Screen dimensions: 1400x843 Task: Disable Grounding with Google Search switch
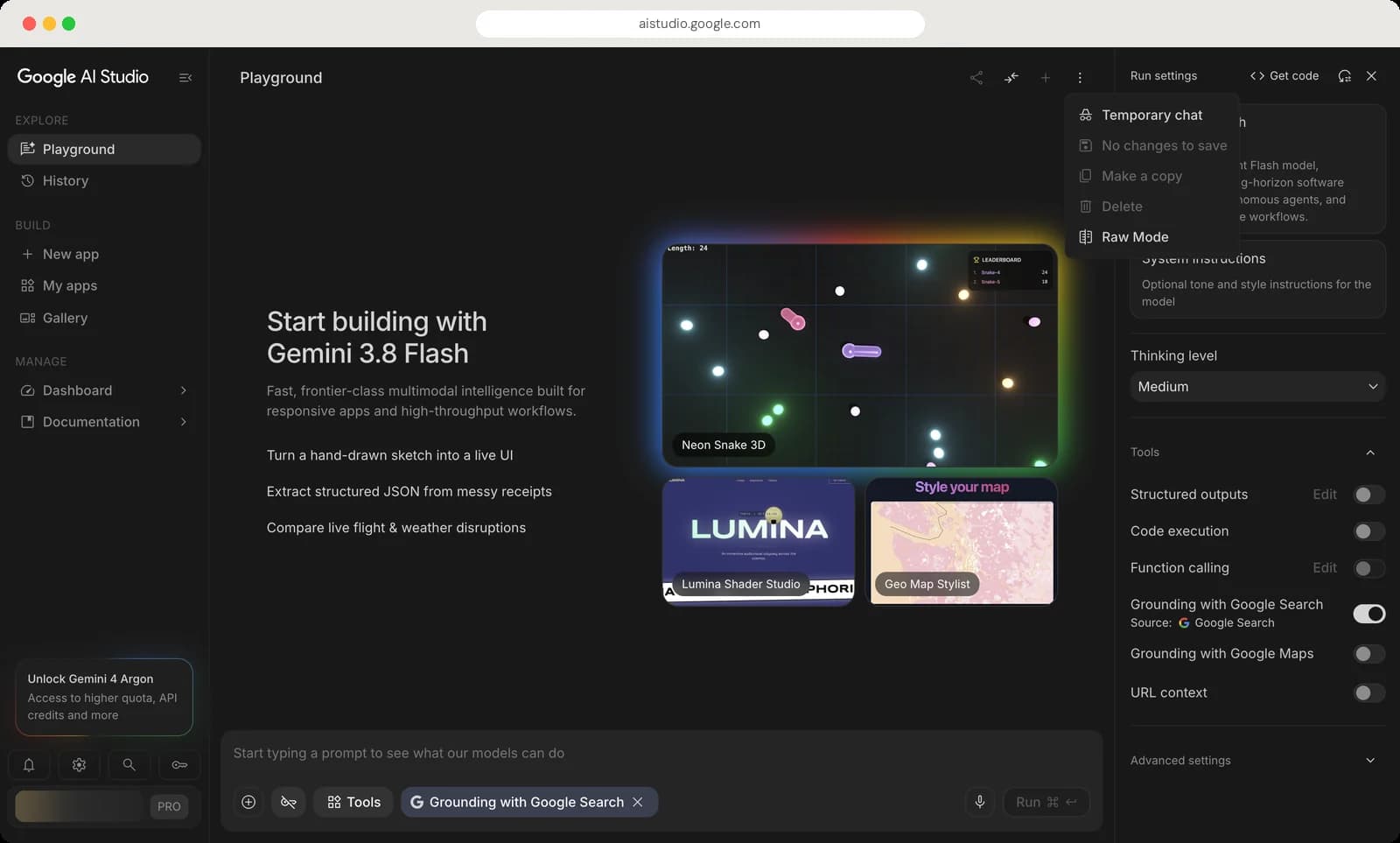coord(1369,614)
